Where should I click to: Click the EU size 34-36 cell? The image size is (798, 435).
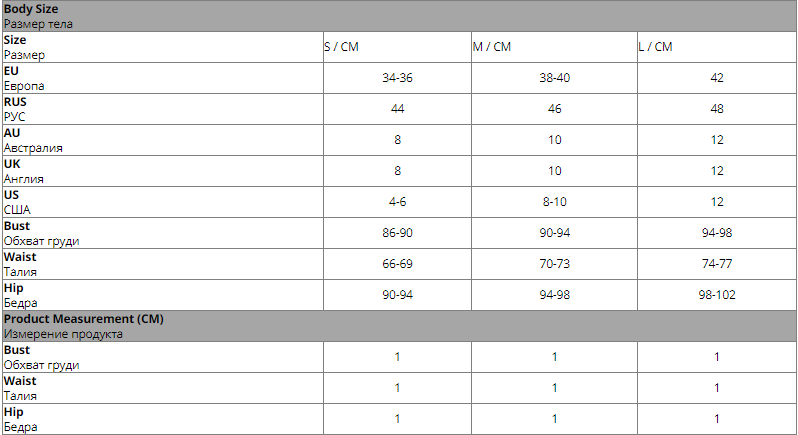pyautogui.click(x=397, y=78)
